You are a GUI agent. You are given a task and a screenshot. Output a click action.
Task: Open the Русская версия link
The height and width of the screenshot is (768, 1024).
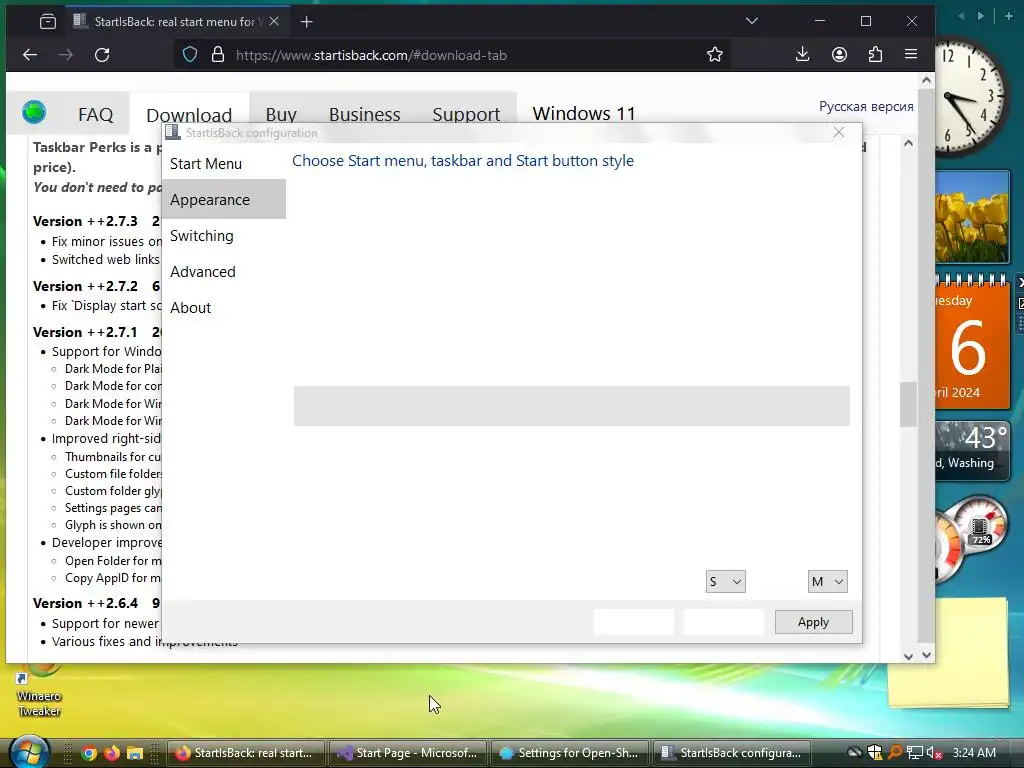(866, 106)
